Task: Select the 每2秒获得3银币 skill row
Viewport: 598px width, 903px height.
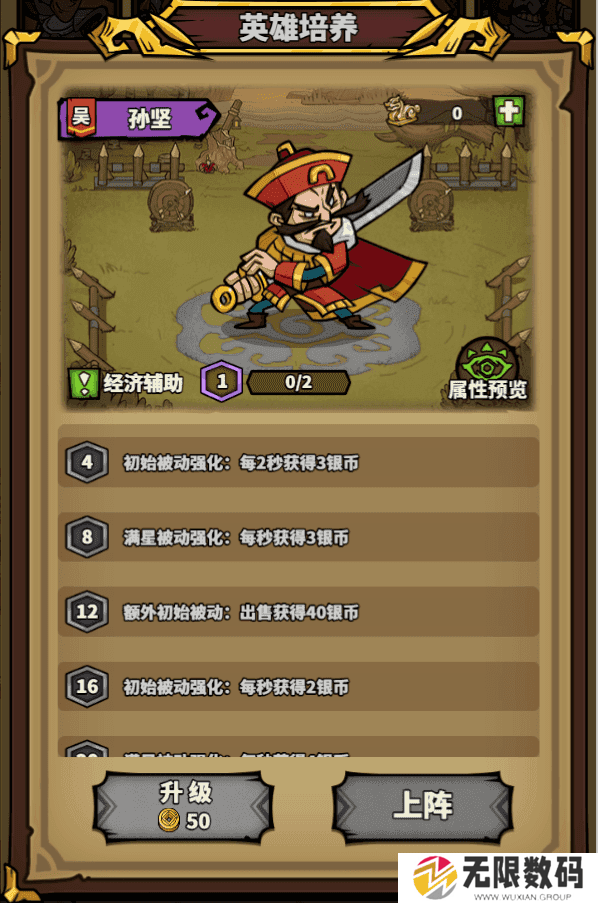Action: click(298, 462)
